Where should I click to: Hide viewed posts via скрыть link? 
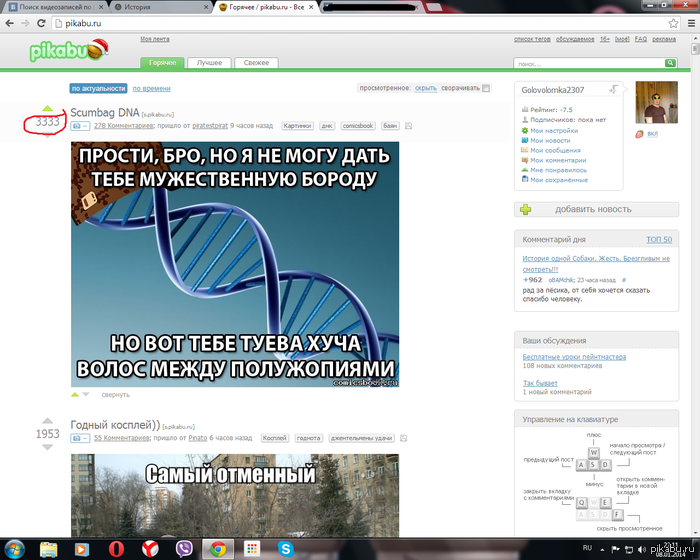click(426, 88)
